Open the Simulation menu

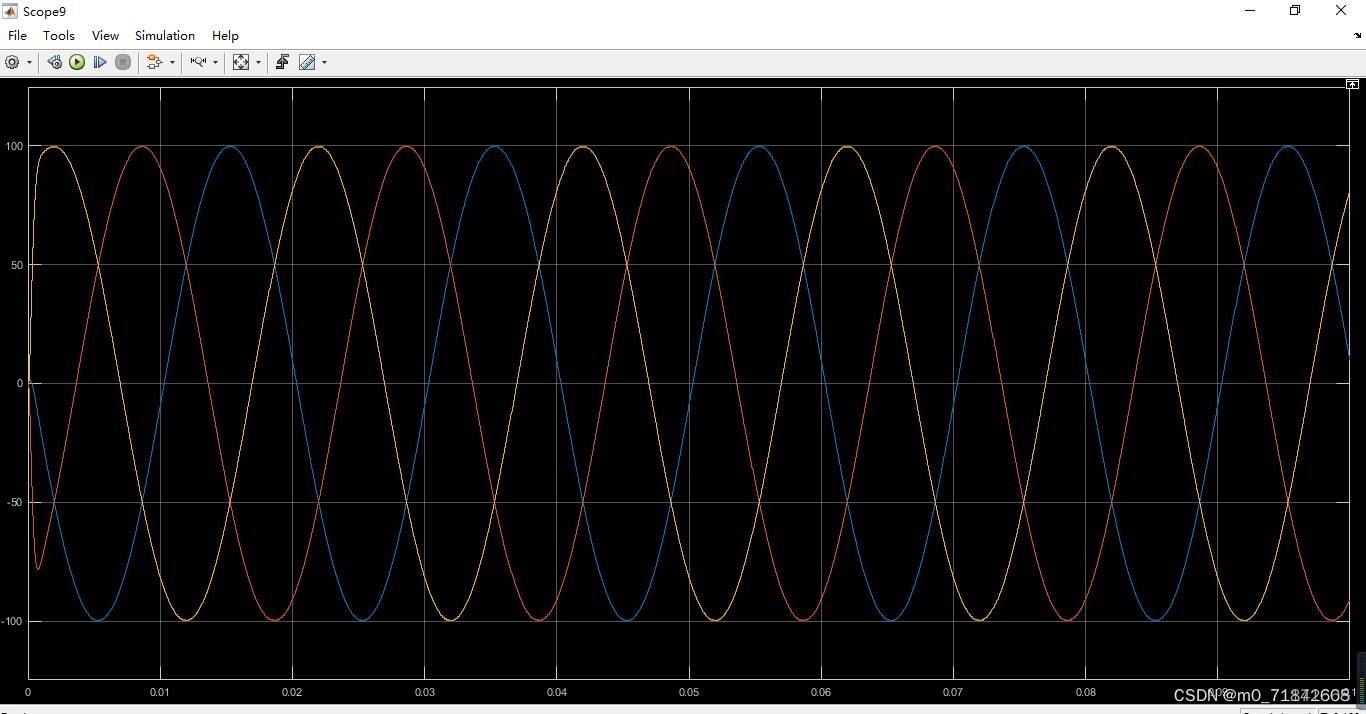pos(164,35)
